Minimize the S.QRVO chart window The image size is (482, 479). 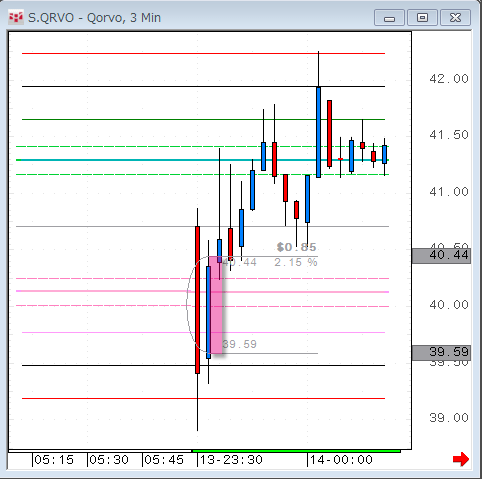tap(389, 18)
